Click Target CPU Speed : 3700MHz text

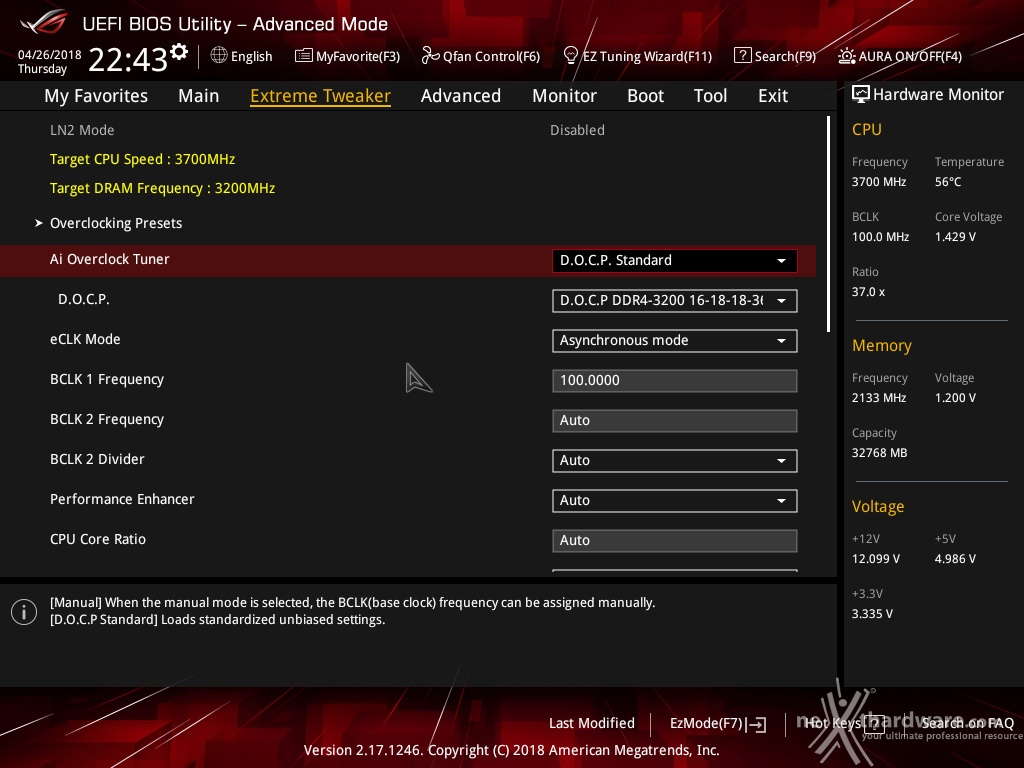click(x=142, y=159)
